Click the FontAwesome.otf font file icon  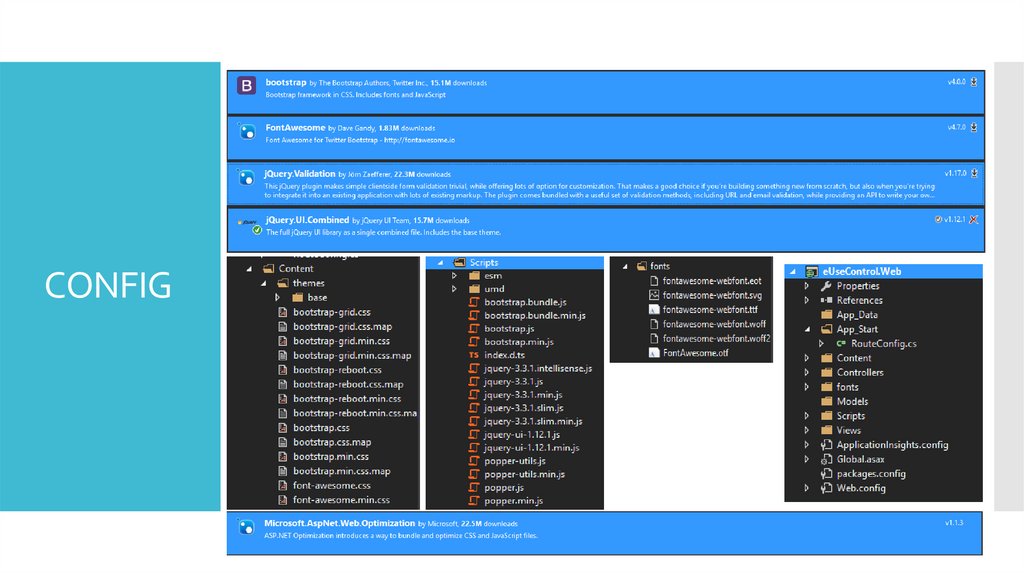click(x=654, y=353)
